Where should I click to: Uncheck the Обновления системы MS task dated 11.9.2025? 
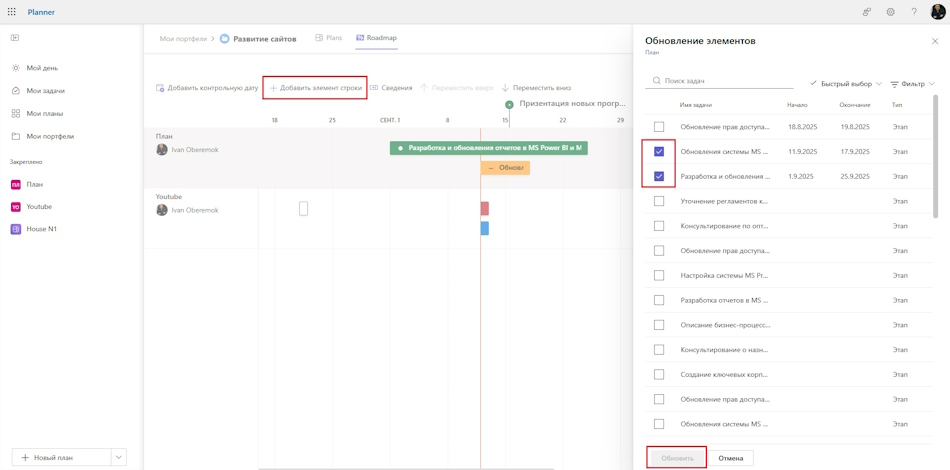coord(659,152)
